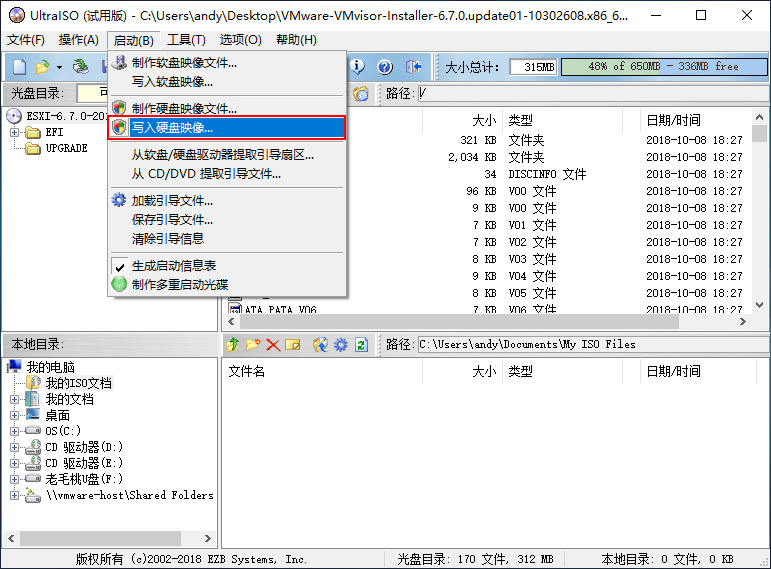Expand the vmware-host Shared Folders node
Viewport: 771px width, 569px height.
click(x=14, y=495)
